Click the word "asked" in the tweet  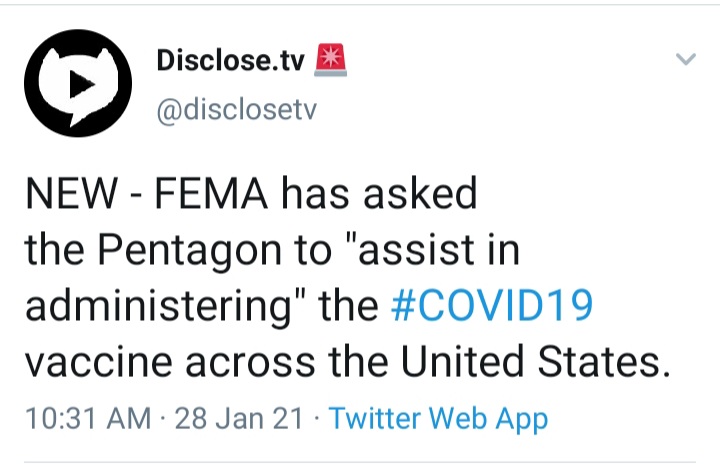[423, 193]
